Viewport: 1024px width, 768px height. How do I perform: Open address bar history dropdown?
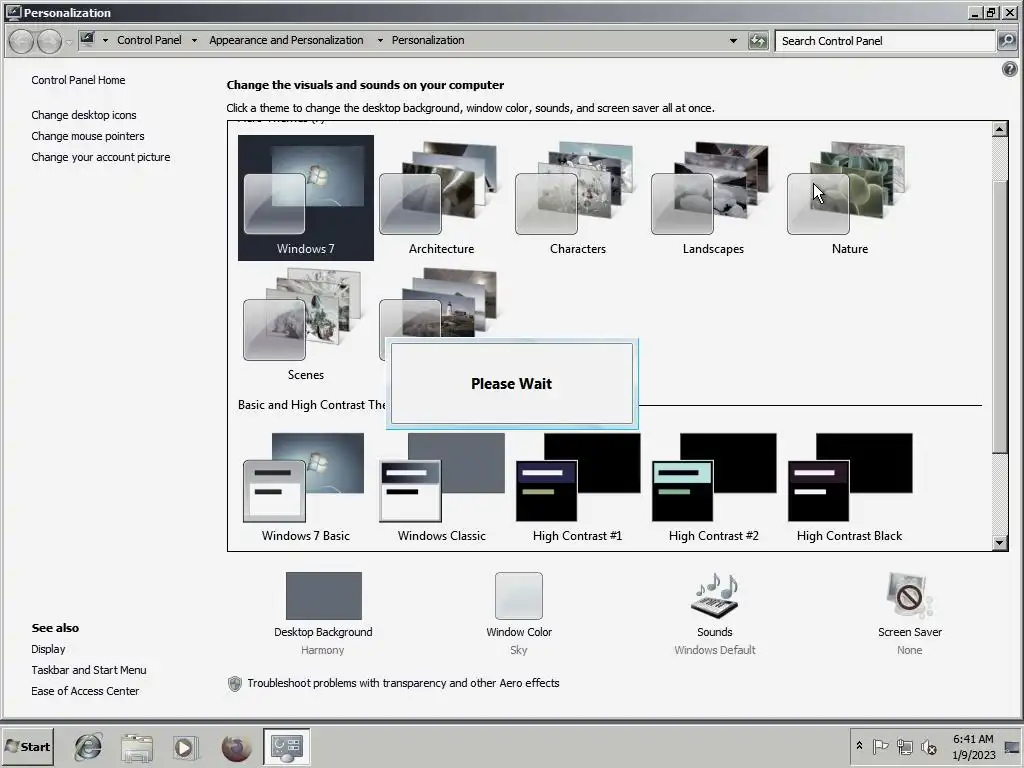pyautogui.click(x=733, y=40)
